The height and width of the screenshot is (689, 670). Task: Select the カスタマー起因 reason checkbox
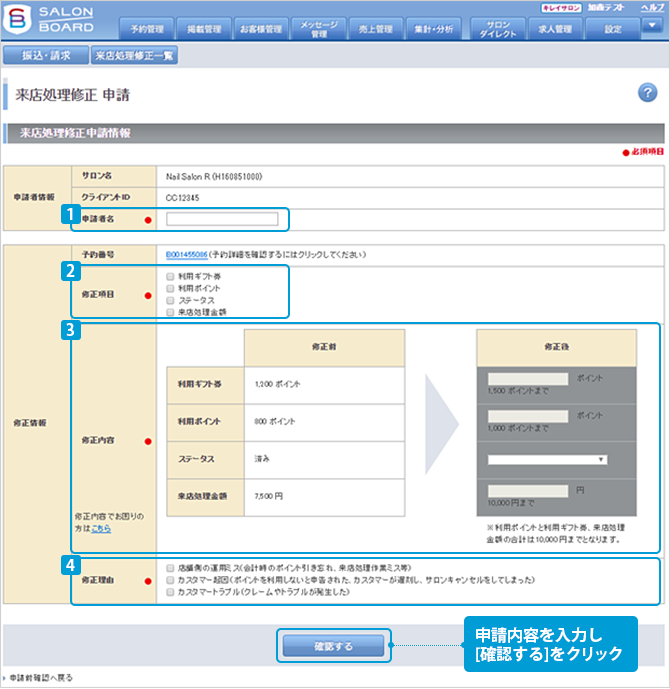point(171,579)
